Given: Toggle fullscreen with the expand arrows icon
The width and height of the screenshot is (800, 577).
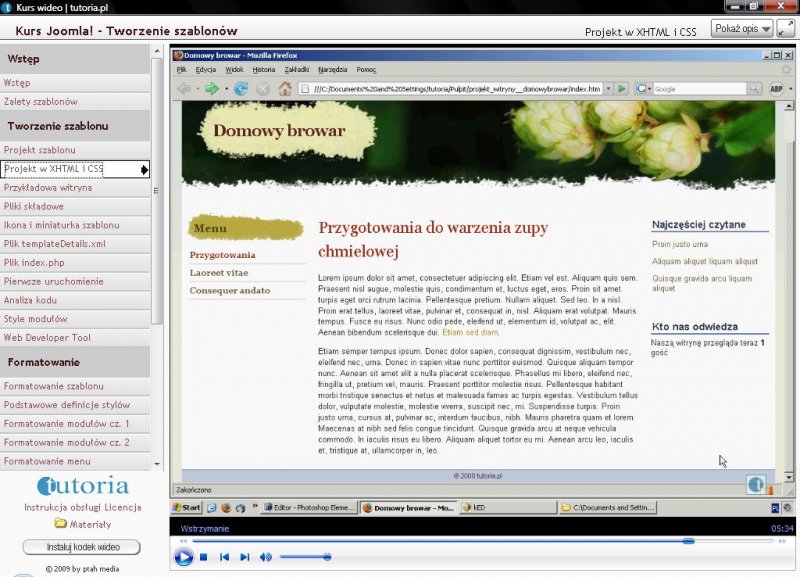Looking at the screenshot, I should 785,29.
